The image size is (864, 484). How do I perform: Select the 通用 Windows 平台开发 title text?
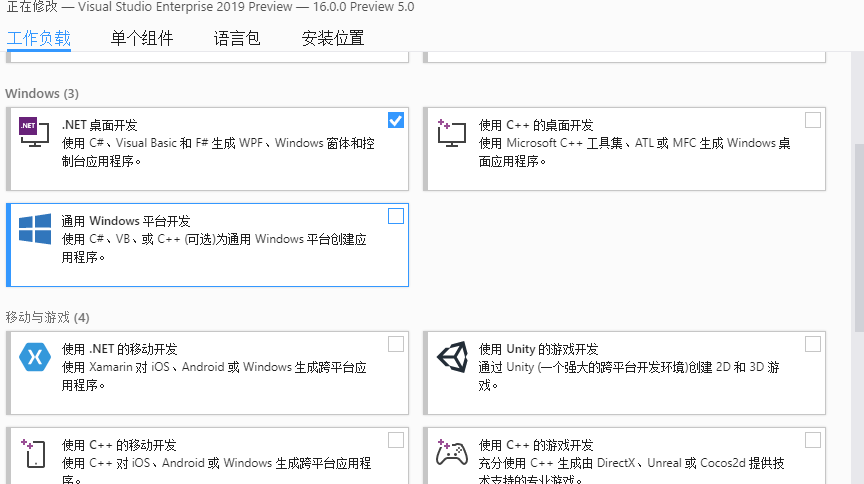[x=126, y=221]
